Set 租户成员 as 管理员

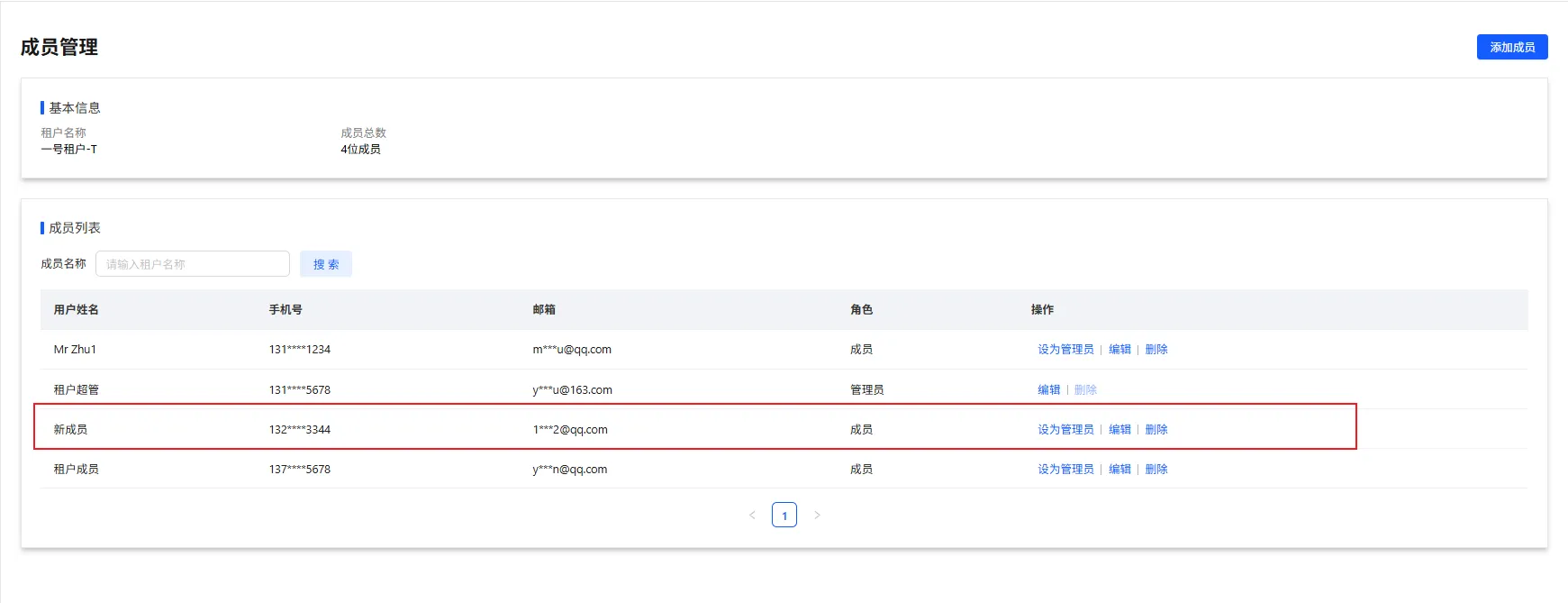1065,470
